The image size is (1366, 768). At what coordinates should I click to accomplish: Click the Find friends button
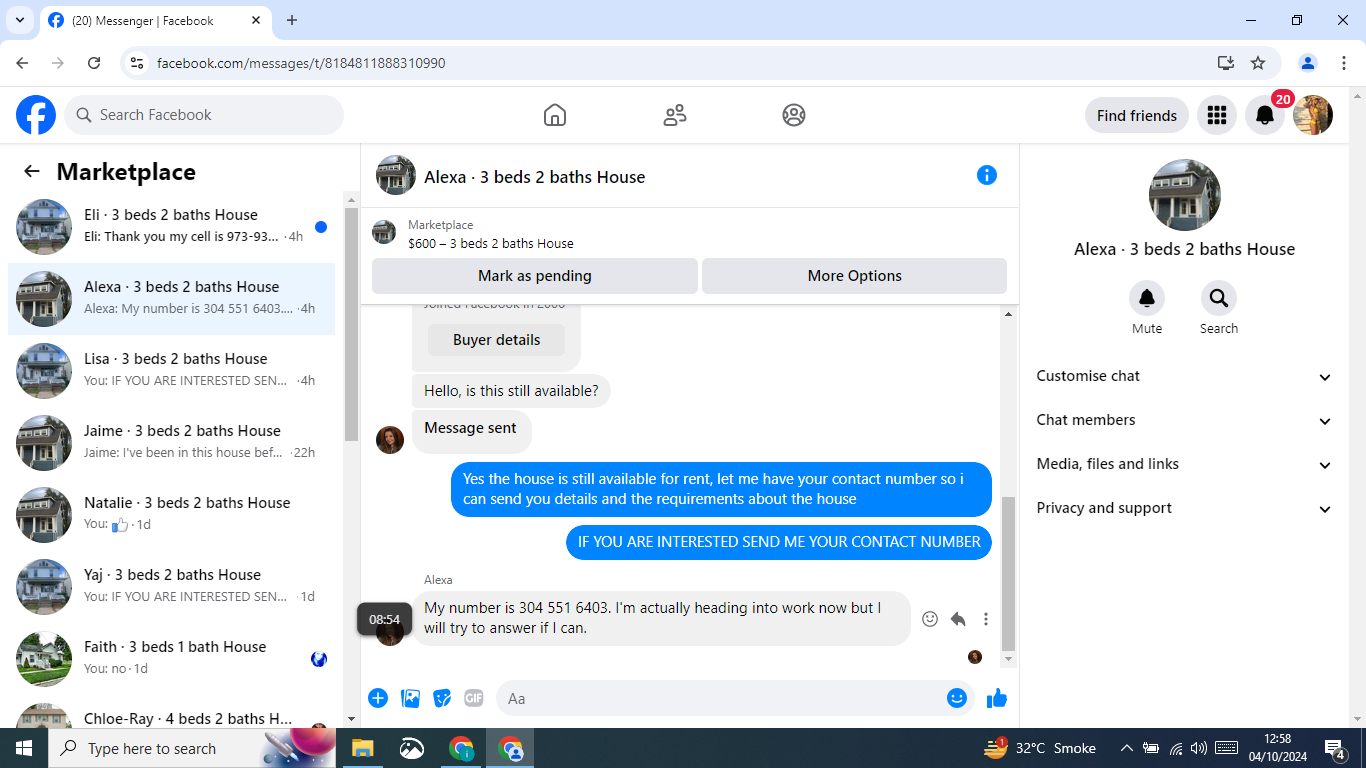click(x=1137, y=115)
